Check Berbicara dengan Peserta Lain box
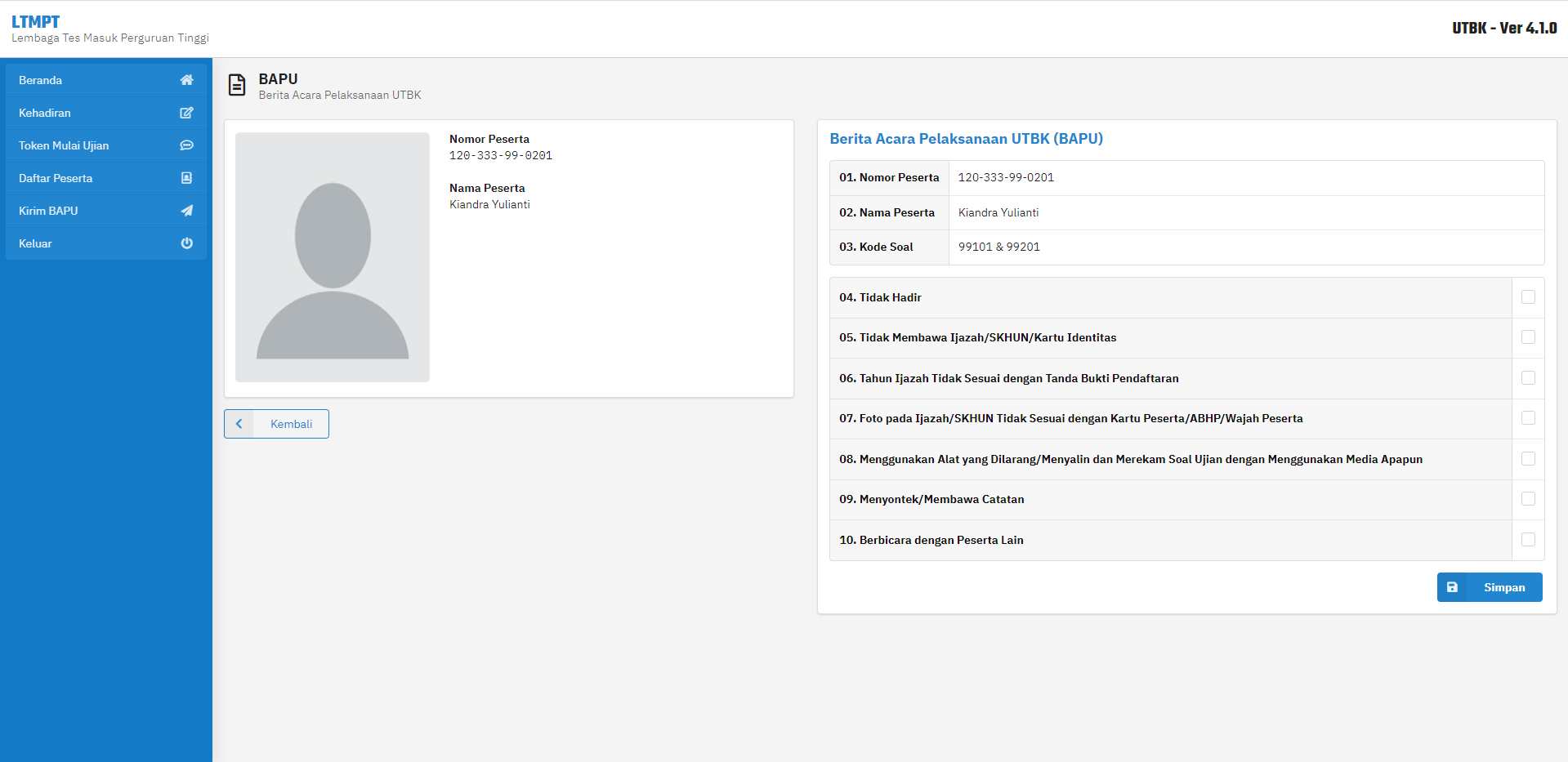 pos(1528,540)
